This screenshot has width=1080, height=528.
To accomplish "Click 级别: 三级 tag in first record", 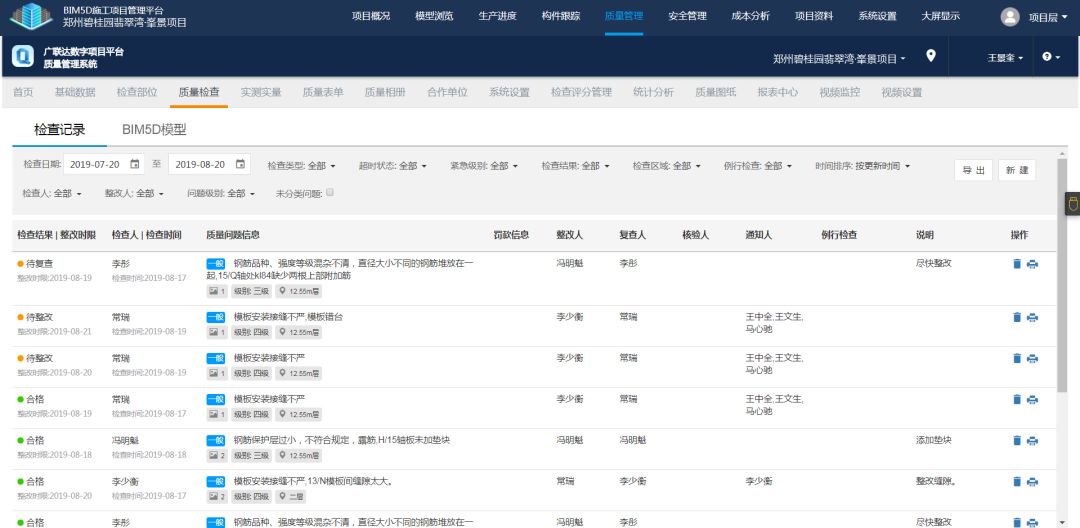I will point(251,291).
